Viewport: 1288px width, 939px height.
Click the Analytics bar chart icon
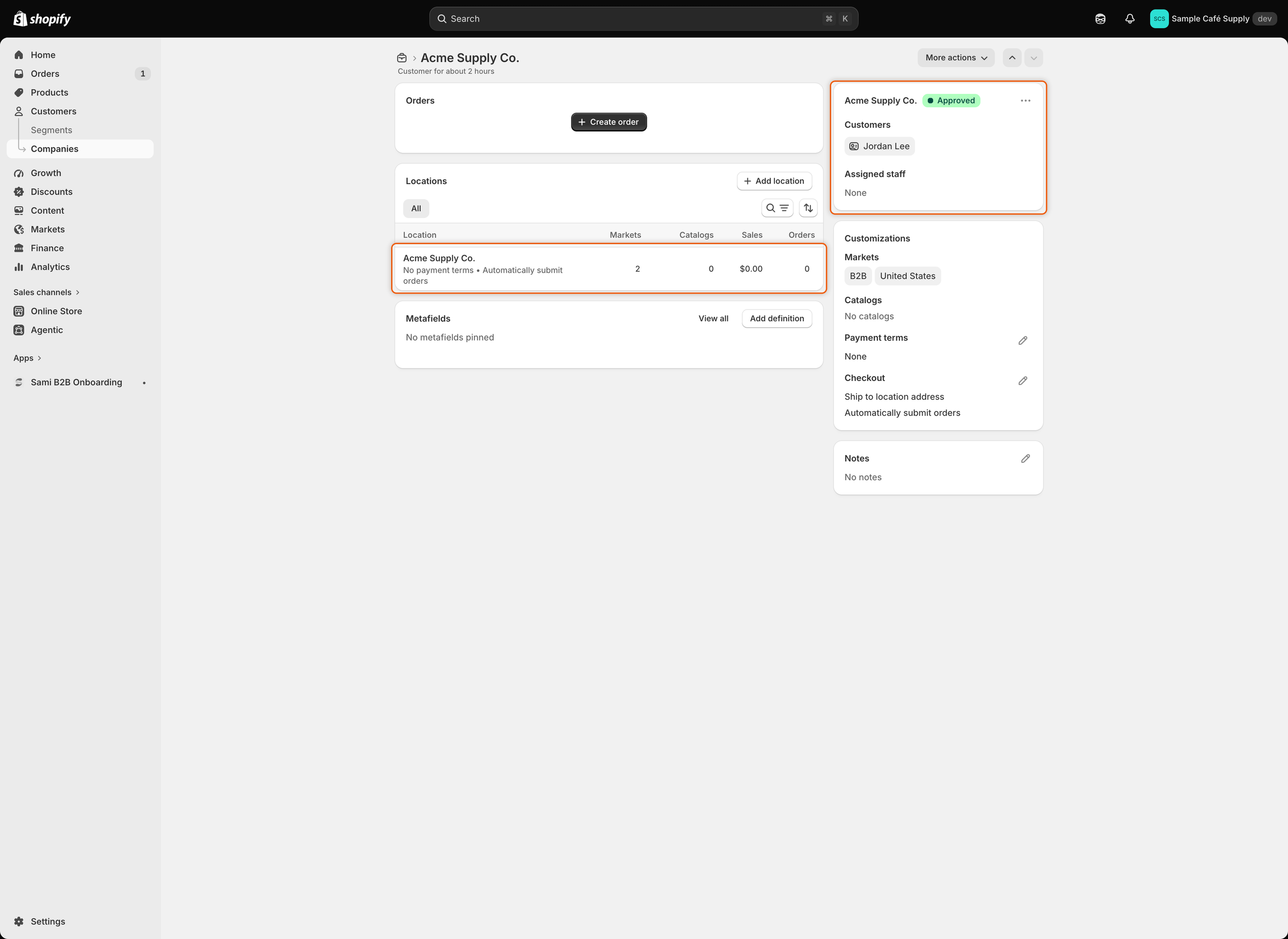click(19, 267)
